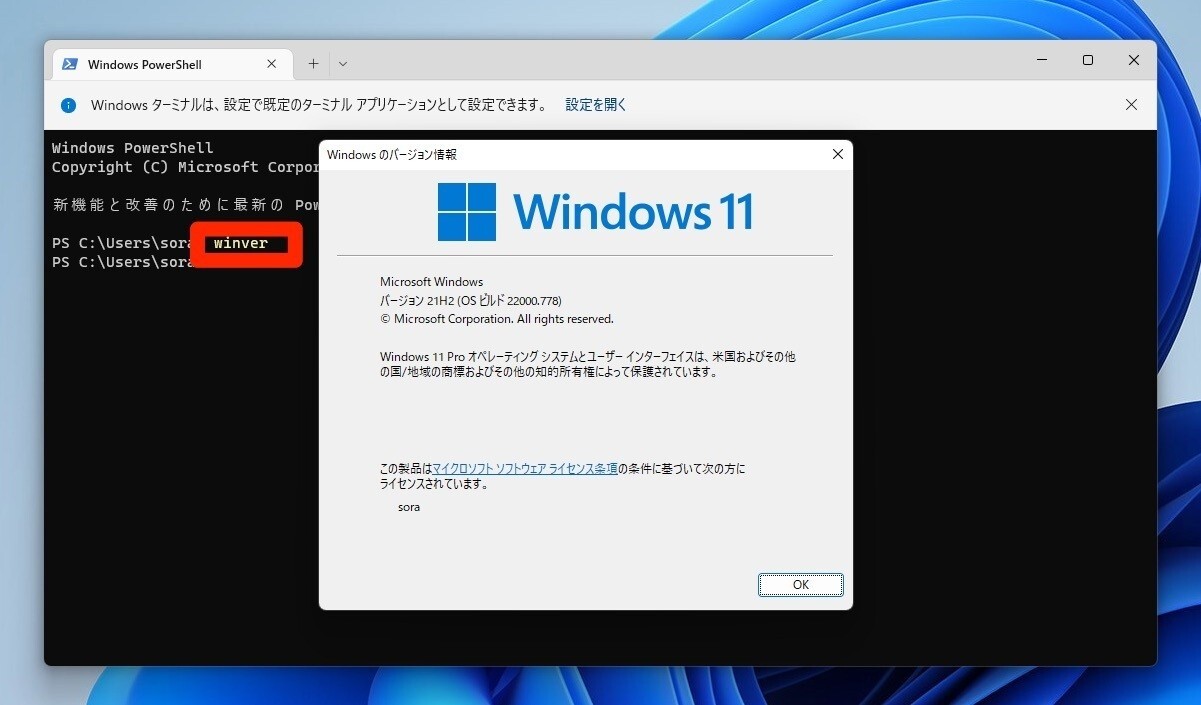The height and width of the screenshot is (705, 1201).
Task: Click the Windows ターミナル notification message text
Action: coord(319,104)
